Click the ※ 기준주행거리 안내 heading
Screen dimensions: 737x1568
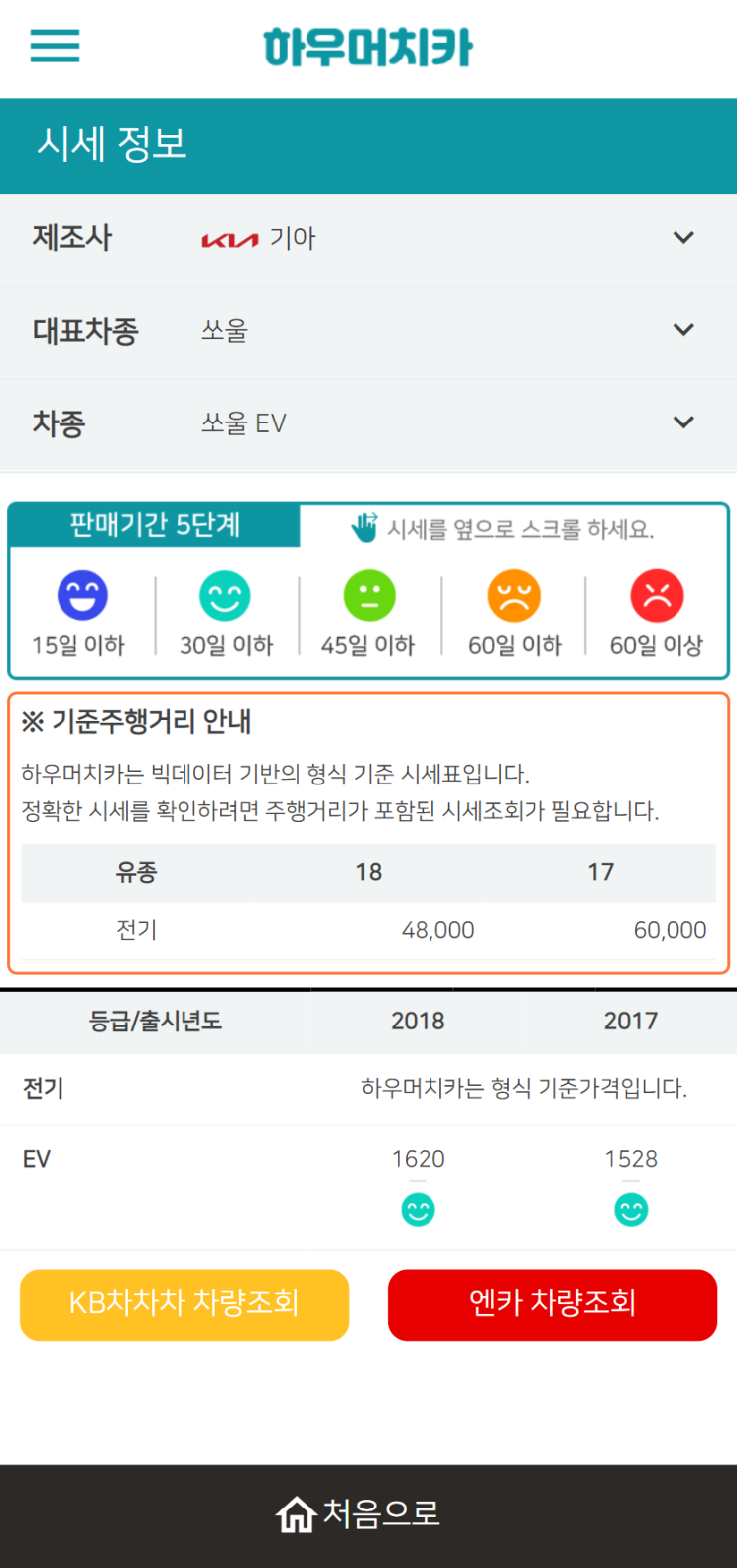pos(136,721)
